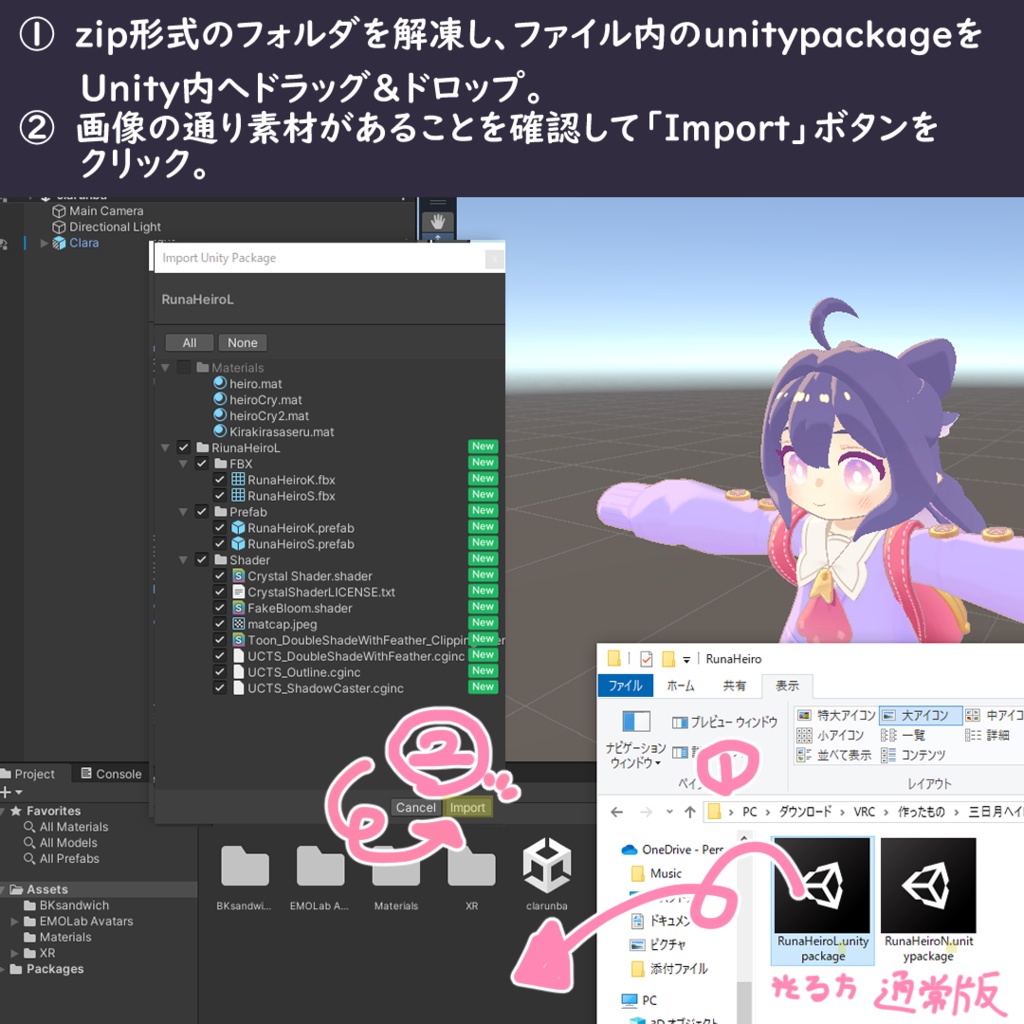The image size is (1024, 1024).
Task: Toggle ナビゲーション ウィンドウ in Explorer
Action: click(636, 739)
